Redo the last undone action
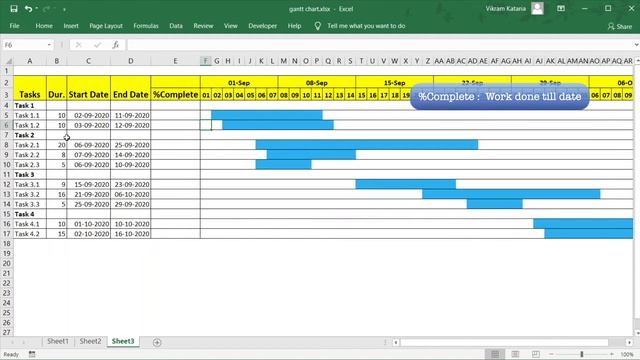Screen dimensions: 640x360 (46, 9)
